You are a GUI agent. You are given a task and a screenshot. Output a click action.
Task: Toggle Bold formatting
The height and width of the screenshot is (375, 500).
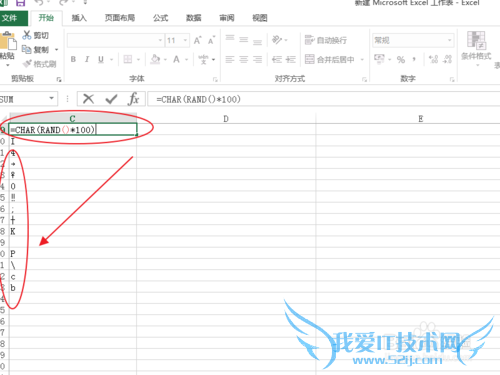tap(73, 60)
